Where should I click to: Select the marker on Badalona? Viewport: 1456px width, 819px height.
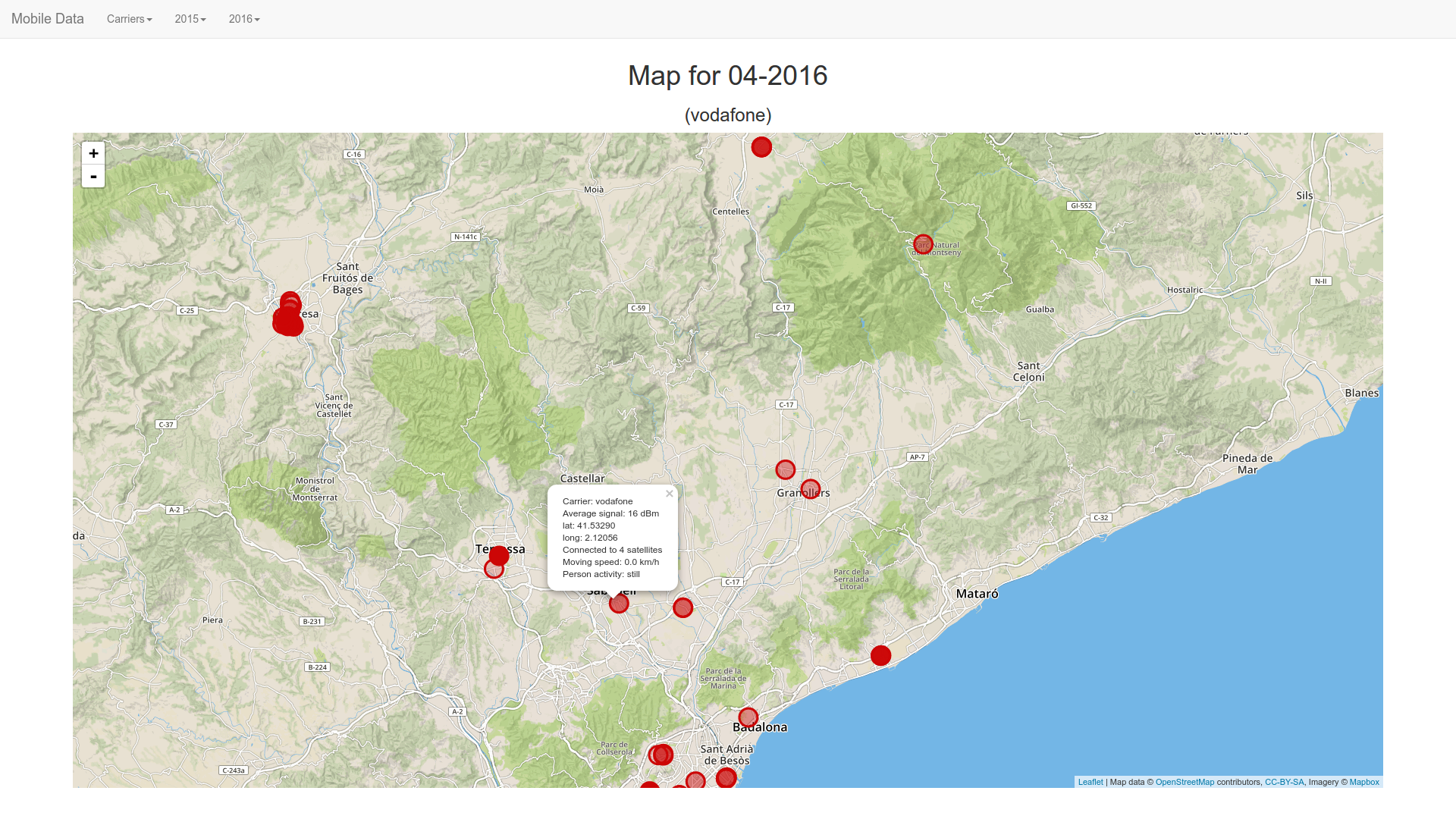coord(748,717)
